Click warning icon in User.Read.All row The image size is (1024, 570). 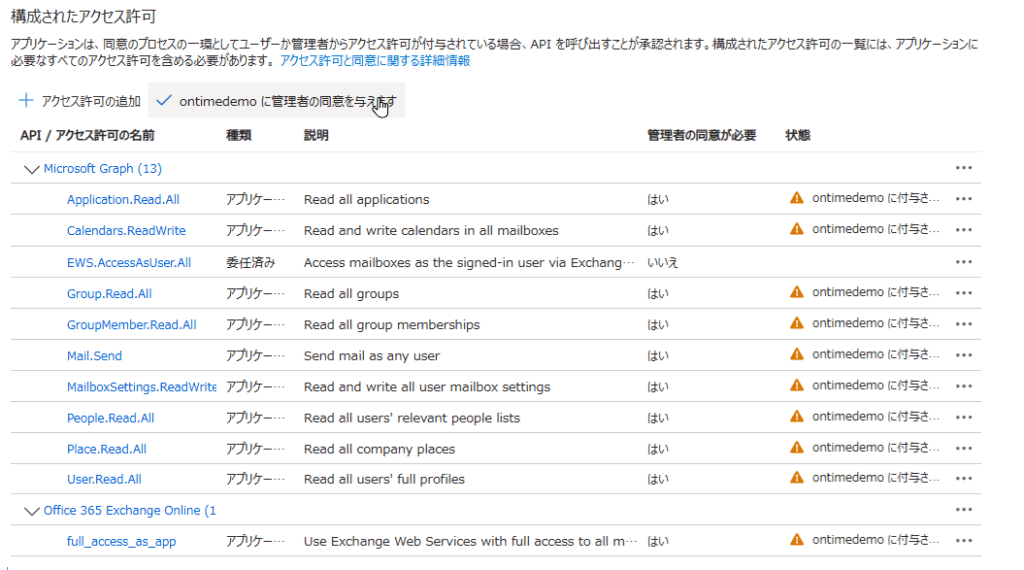click(797, 477)
